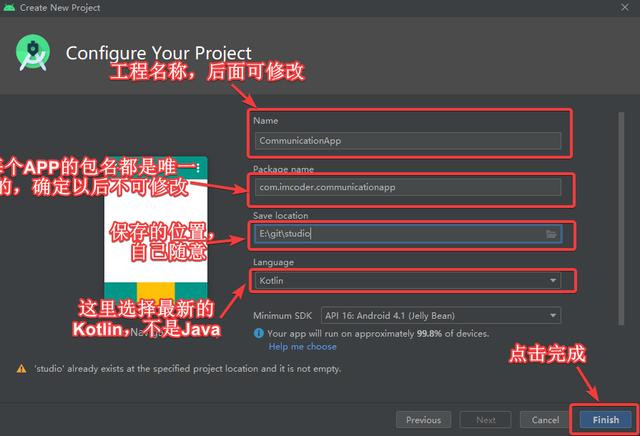Click the 'studio' already exists warning text
Viewport: 640px width, 436px height.
pyautogui.click(x=187, y=369)
